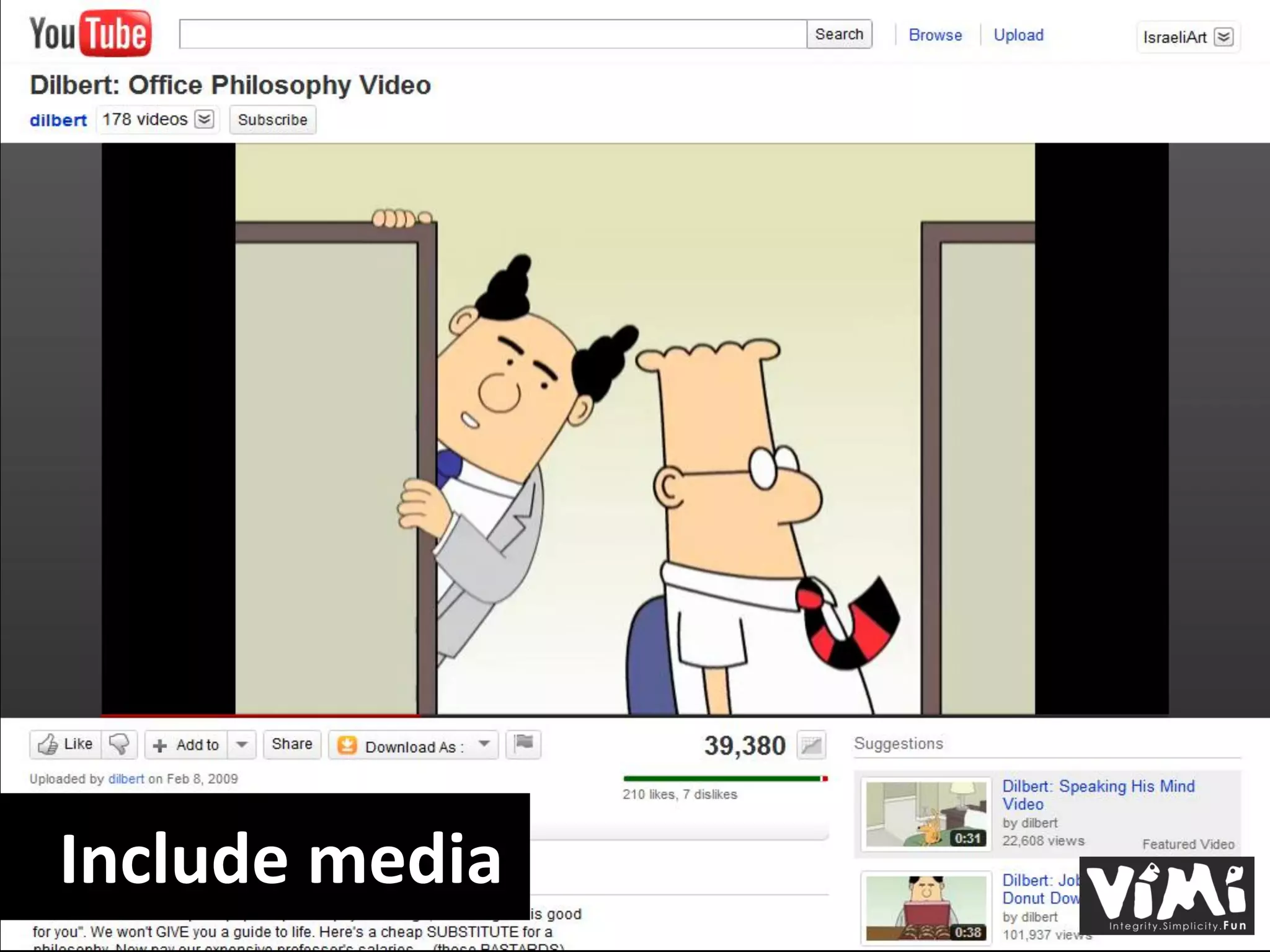Viewport: 1270px width, 952px height.
Task: Open 'Dilbert: Speaking His Mind Video' title link
Action: pos(1098,795)
